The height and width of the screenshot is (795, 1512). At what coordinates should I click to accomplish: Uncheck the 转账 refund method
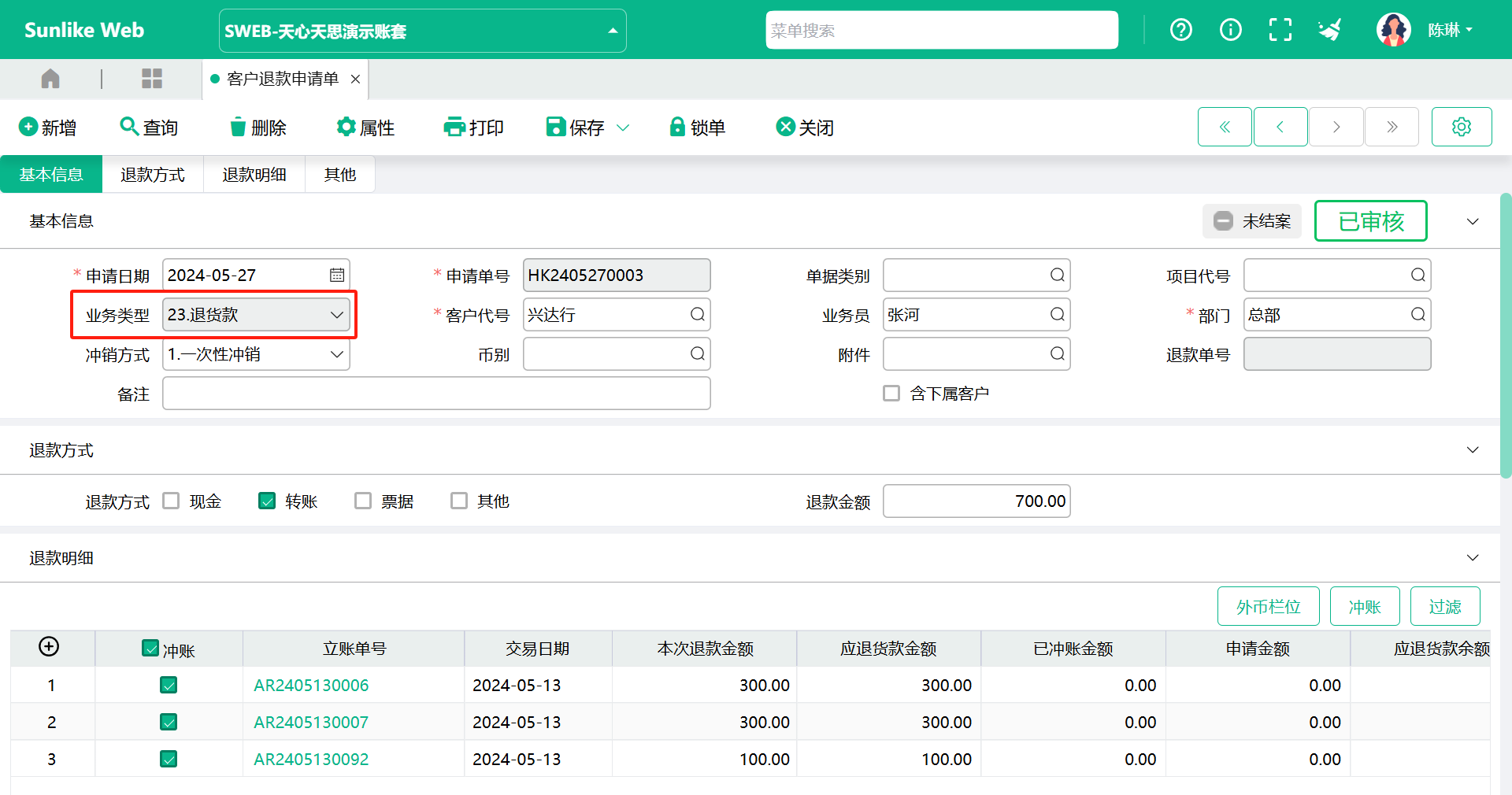click(x=267, y=501)
